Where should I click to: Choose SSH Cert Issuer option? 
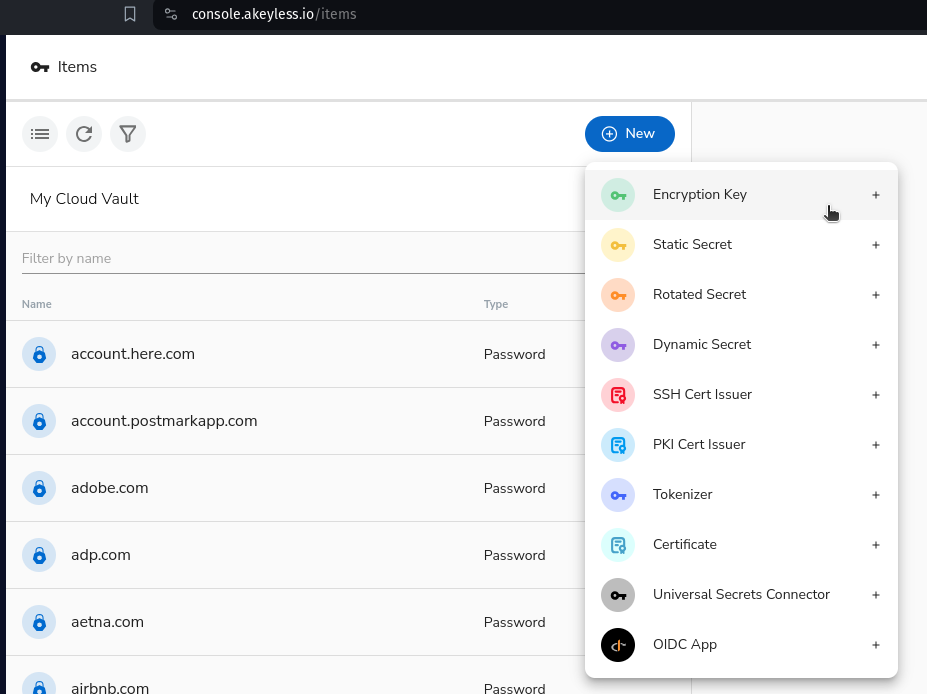(x=741, y=395)
